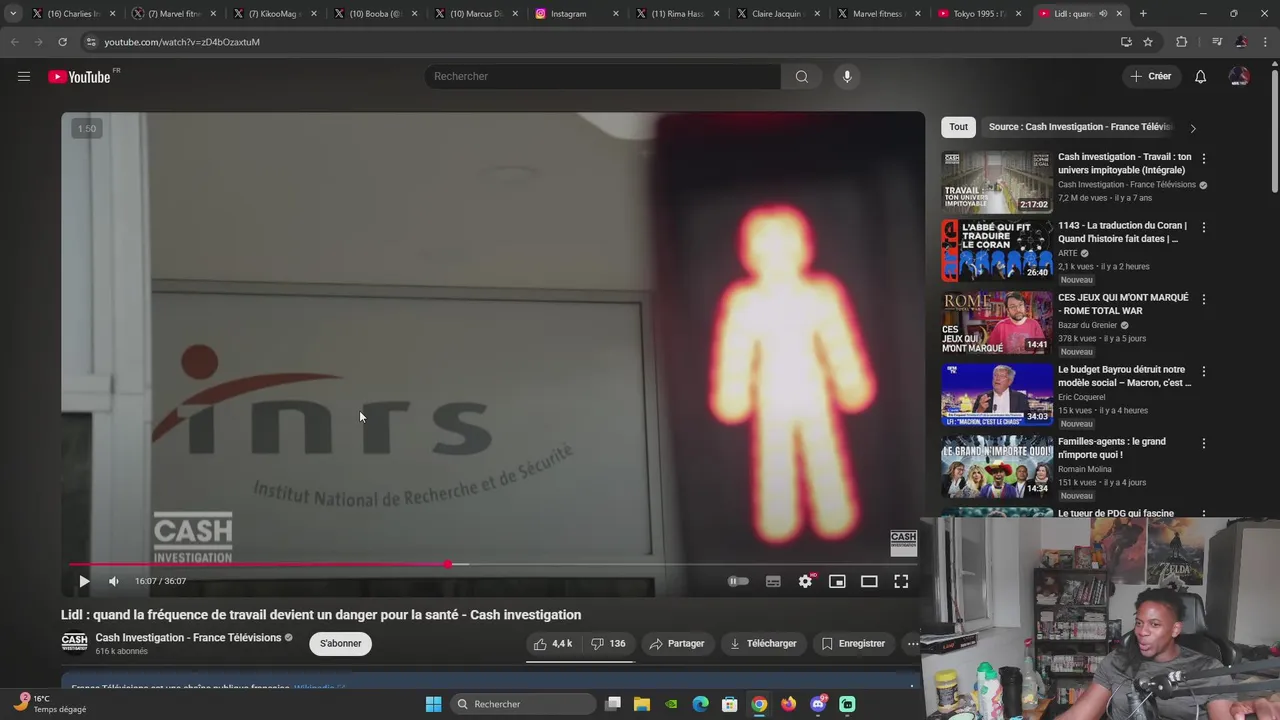Subscribe with the S'abonner button

click(341, 644)
